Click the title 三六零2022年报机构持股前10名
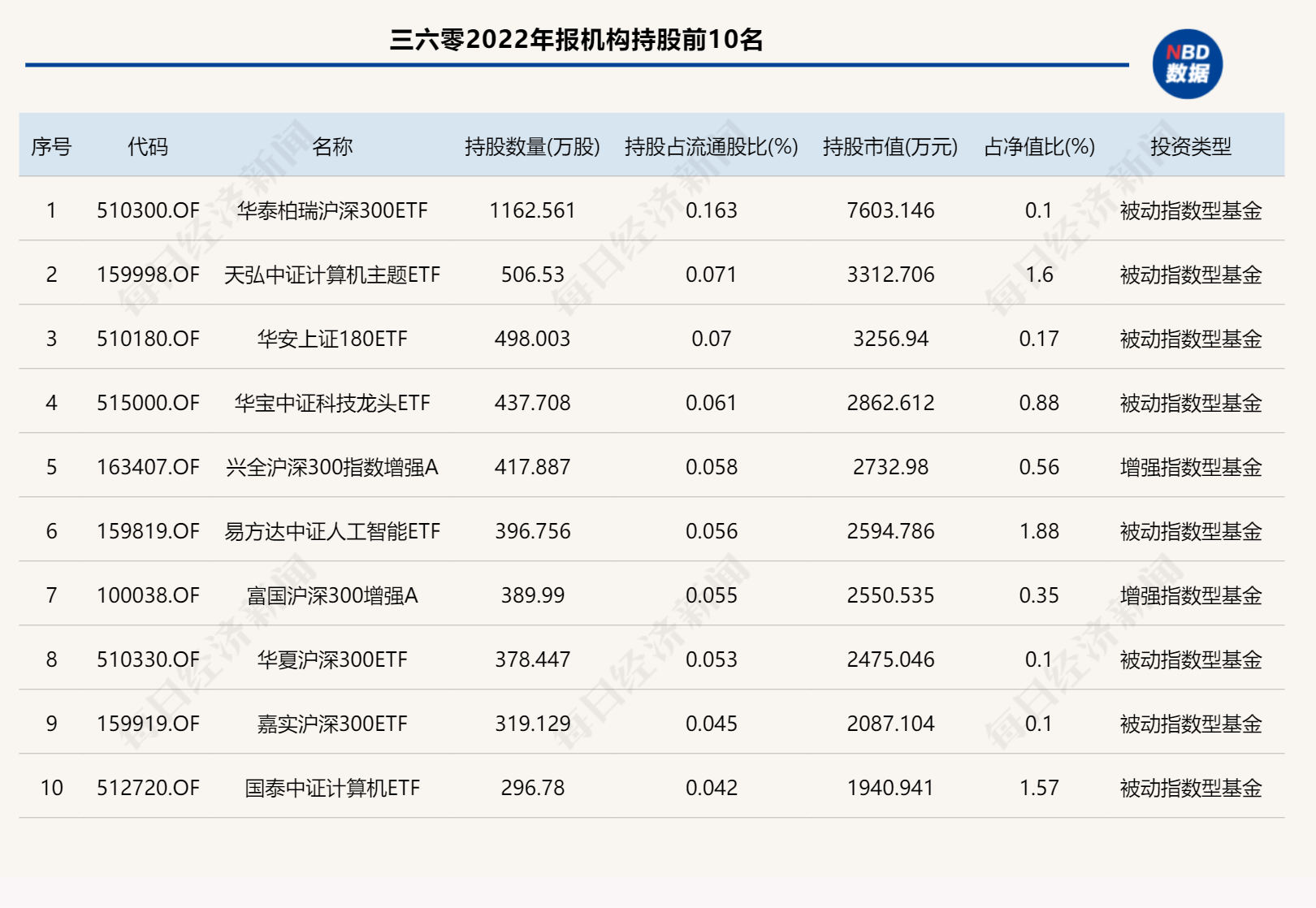The width and height of the screenshot is (1316, 908). click(x=576, y=40)
